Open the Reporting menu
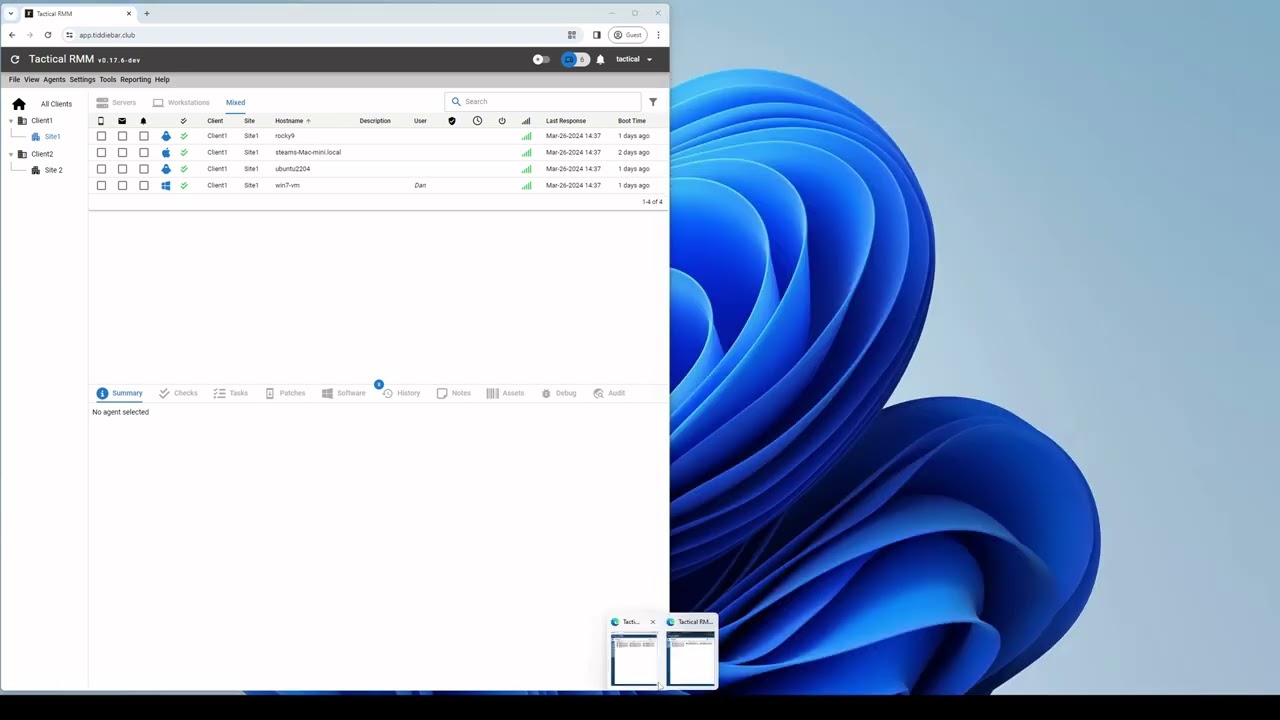Viewport: 1280px width, 720px height. click(x=135, y=79)
